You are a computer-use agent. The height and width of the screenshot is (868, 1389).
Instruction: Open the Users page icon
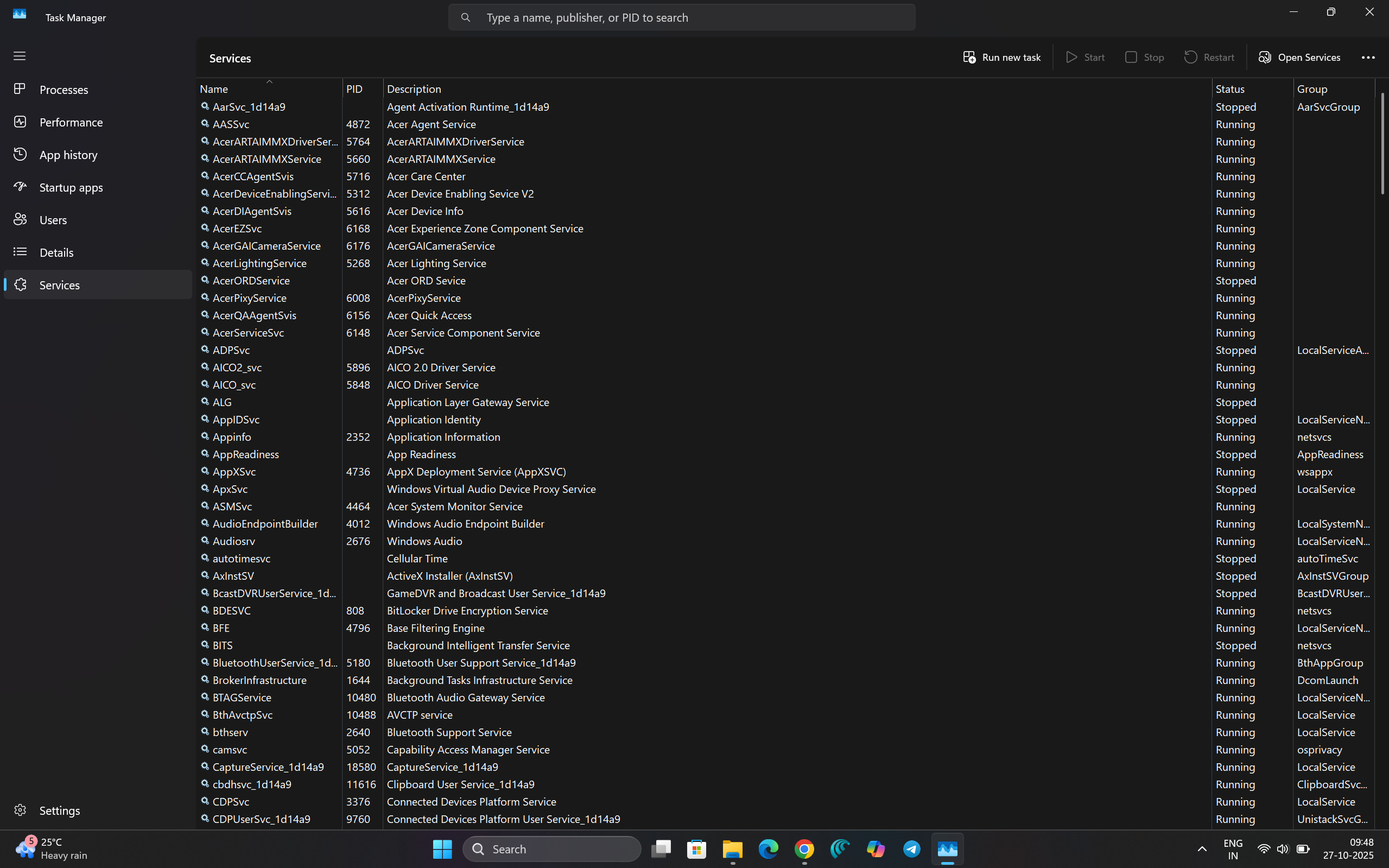(20, 219)
